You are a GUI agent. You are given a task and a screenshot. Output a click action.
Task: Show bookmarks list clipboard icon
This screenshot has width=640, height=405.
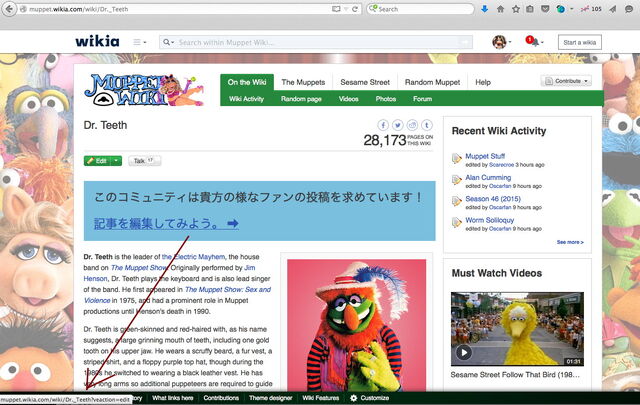click(x=530, y=9)
